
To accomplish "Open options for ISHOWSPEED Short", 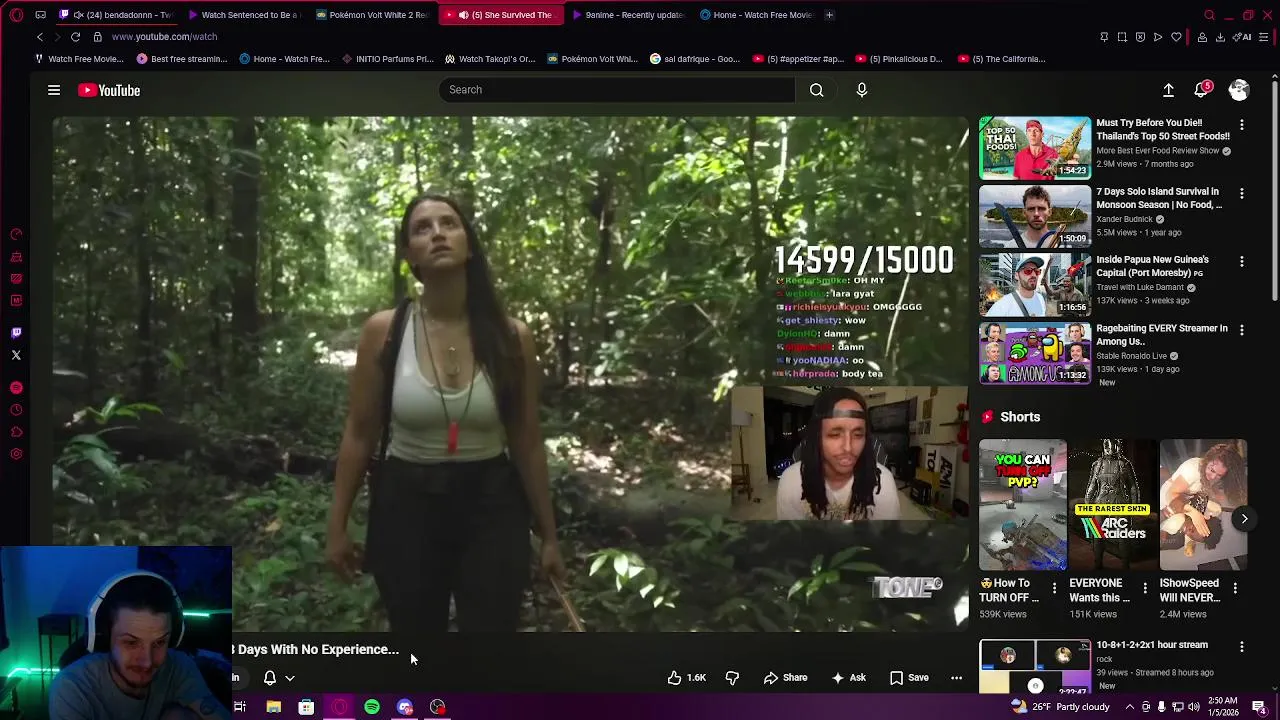I will click(1235, 588).
